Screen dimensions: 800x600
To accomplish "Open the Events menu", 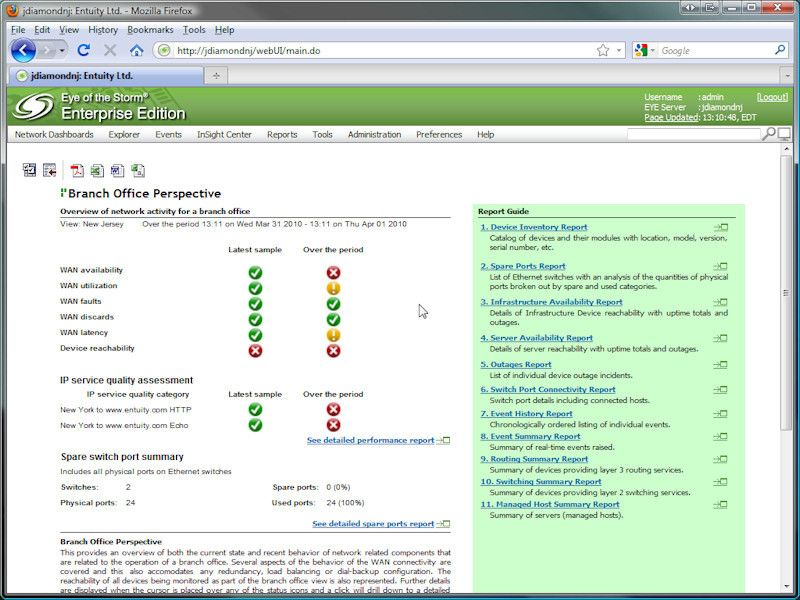I will (x=168, y=134).
